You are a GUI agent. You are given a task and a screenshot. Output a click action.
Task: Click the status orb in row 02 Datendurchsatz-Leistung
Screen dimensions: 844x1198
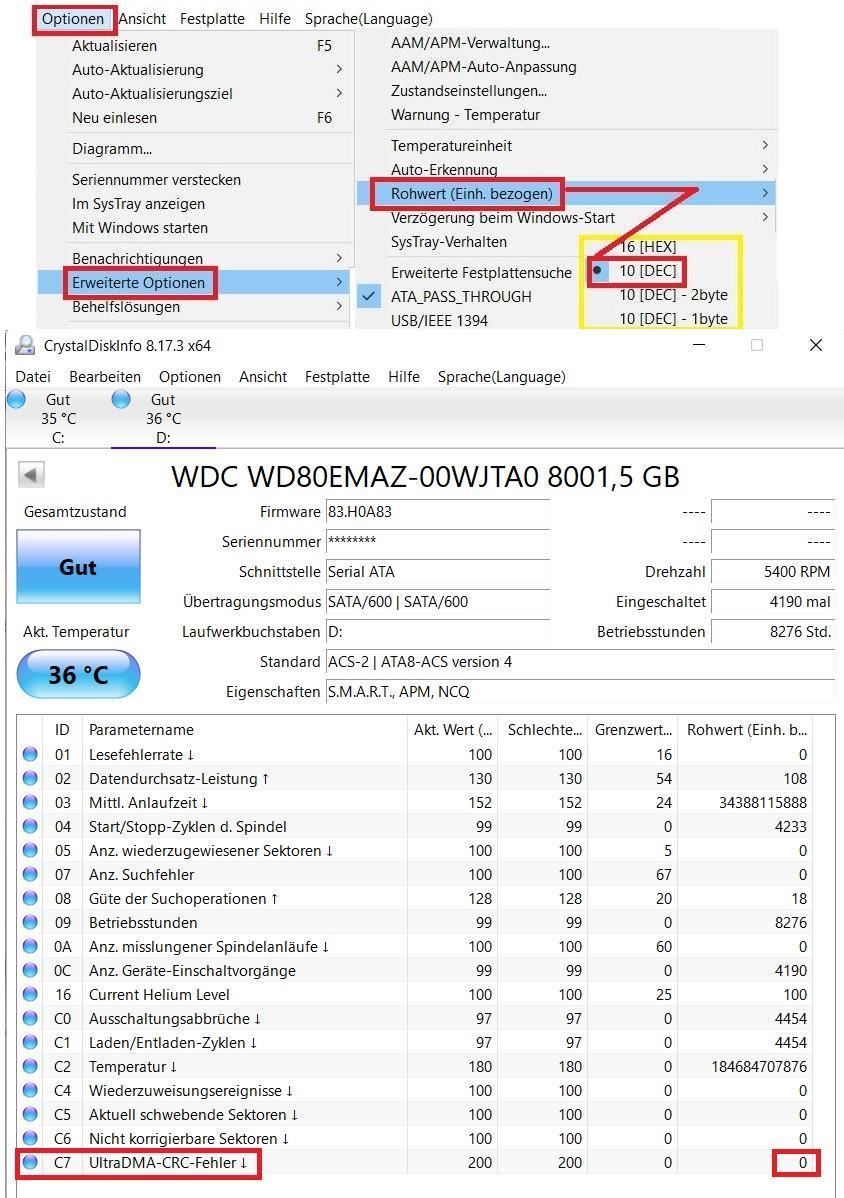point(30,778)
